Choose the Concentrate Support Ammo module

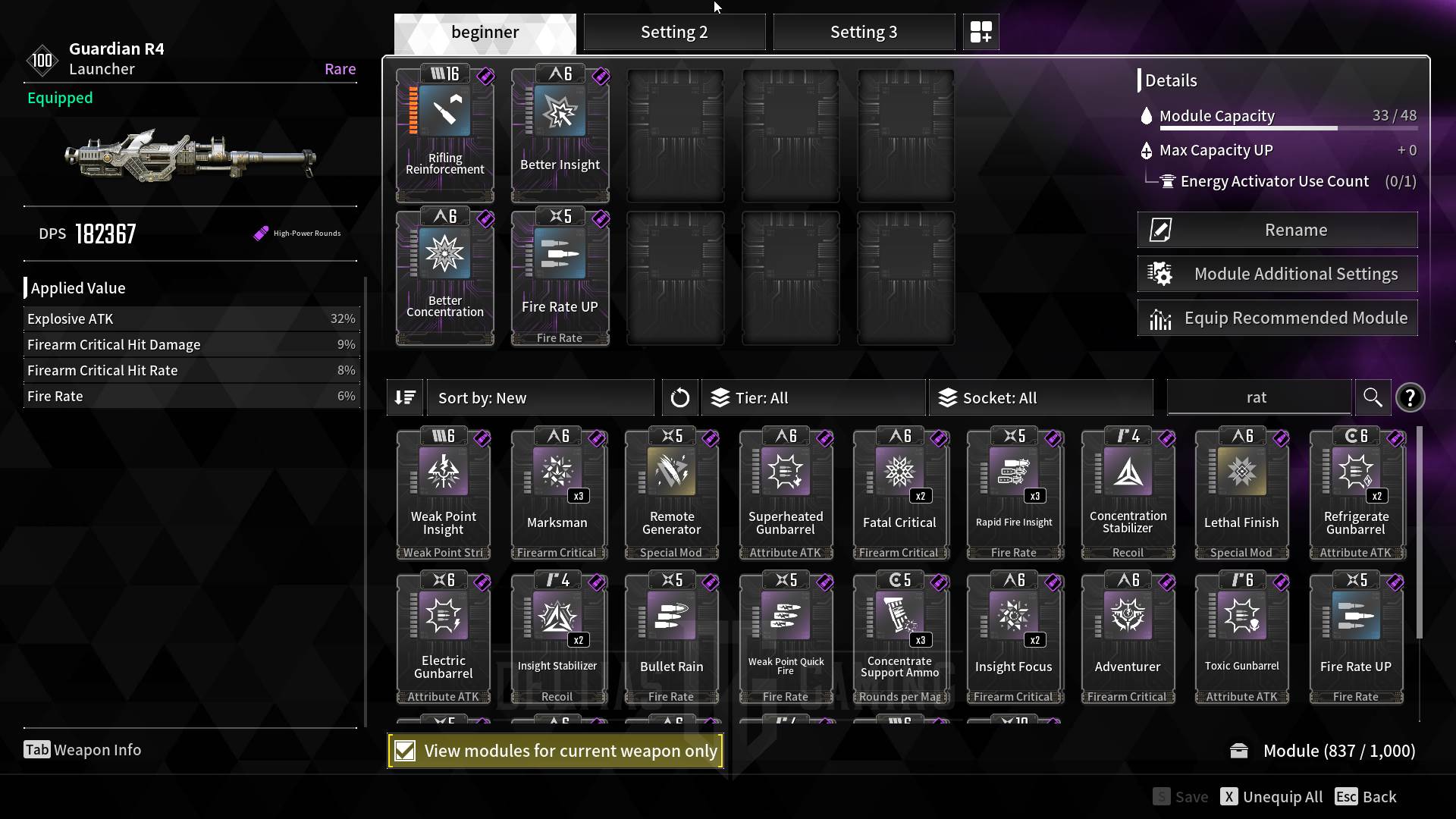tap(900, 638)
